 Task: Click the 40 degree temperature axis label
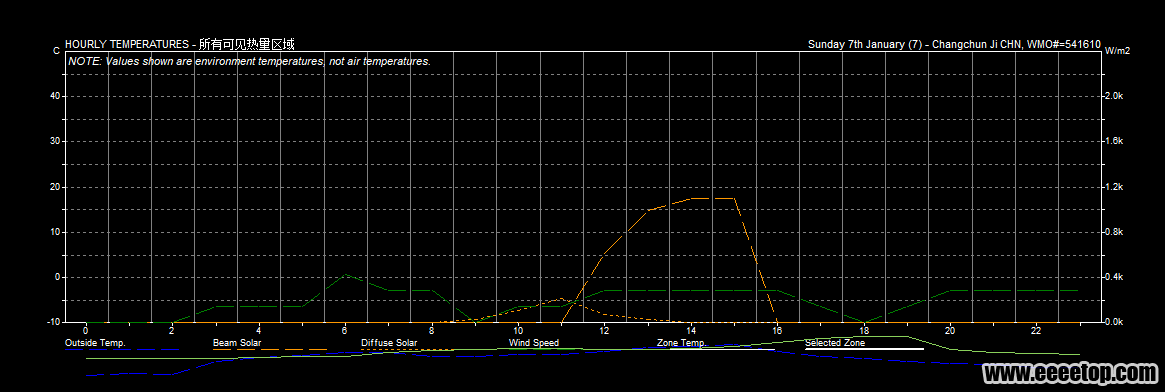54,96
